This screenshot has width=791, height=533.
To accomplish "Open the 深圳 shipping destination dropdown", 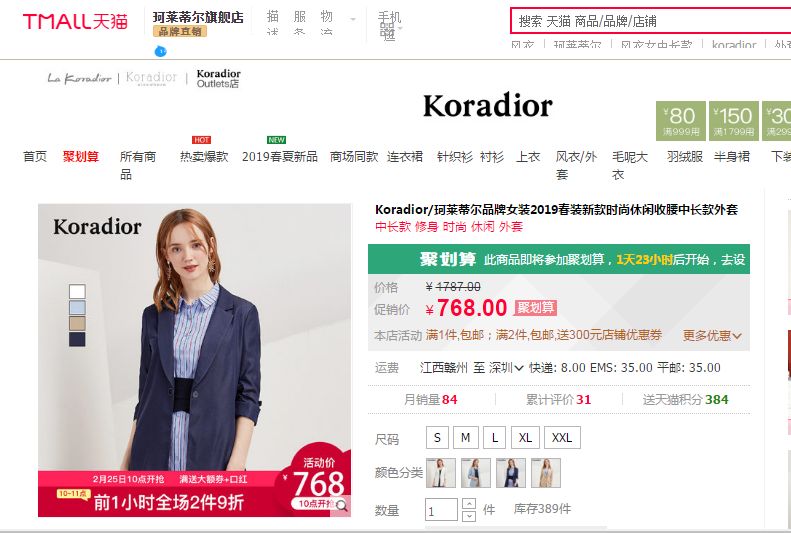I will (506, 368).
